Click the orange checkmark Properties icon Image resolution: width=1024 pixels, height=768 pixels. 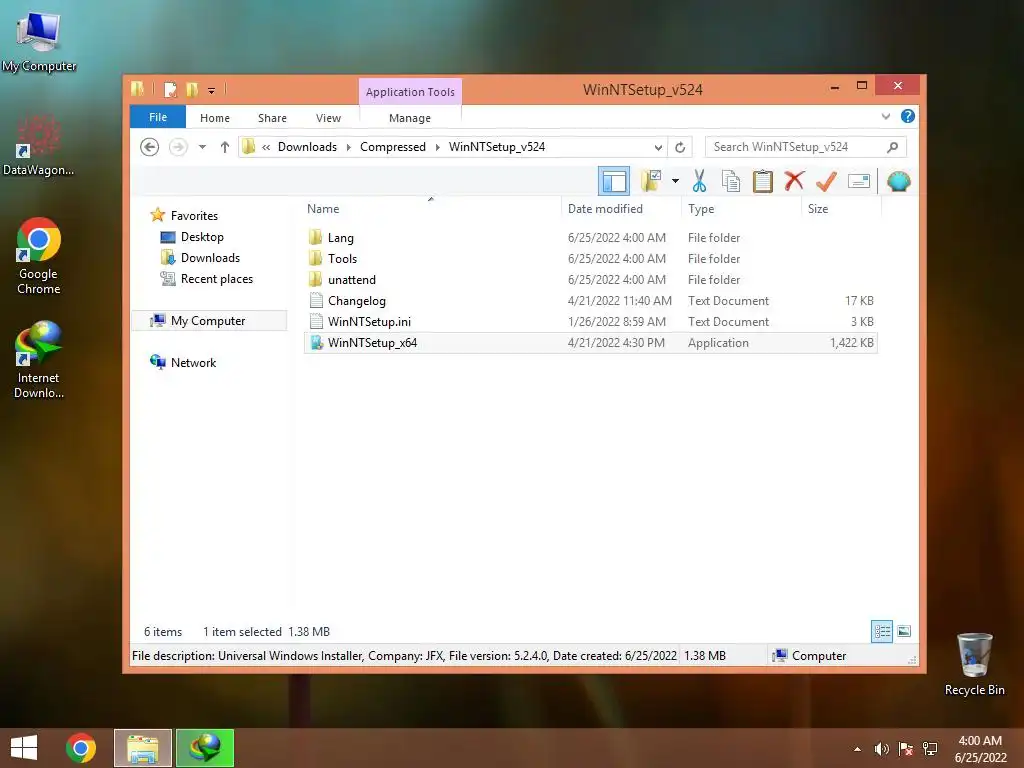(x=826, y=181)
